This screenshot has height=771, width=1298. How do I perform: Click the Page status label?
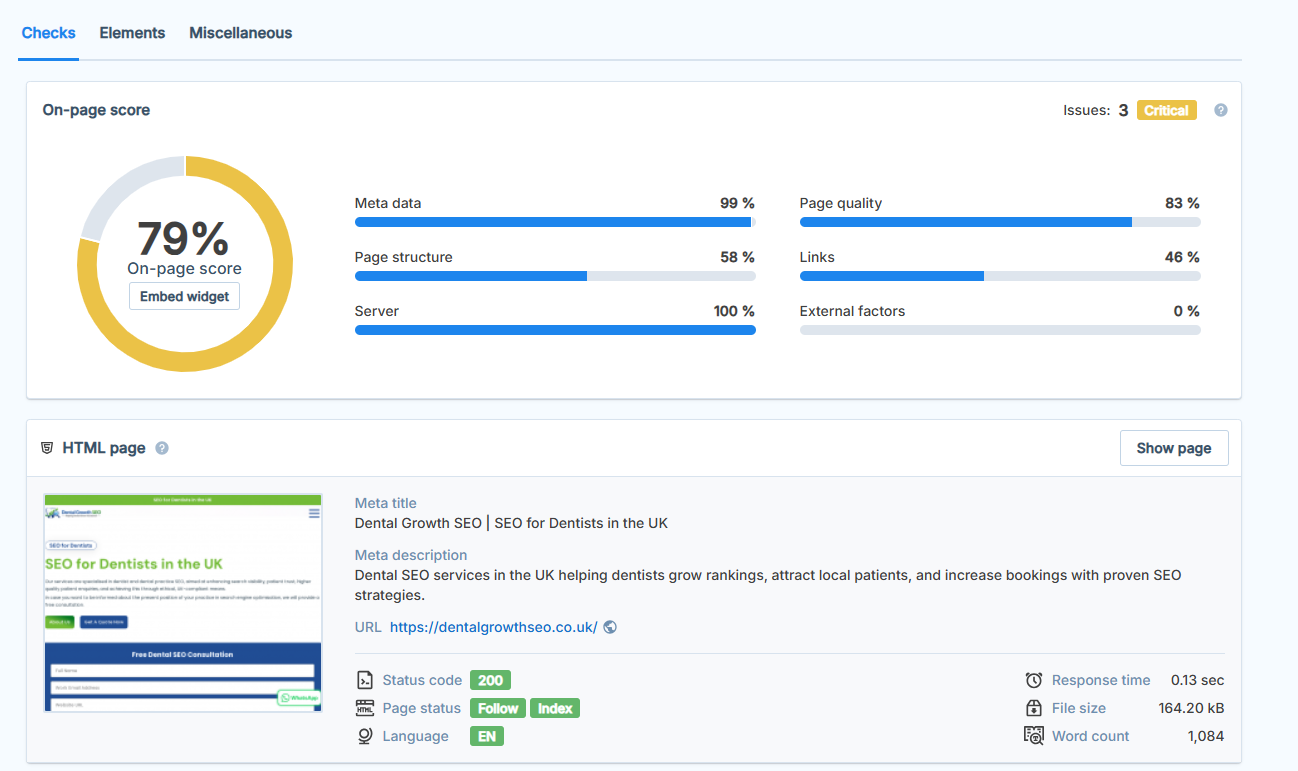tap(422, 708)
